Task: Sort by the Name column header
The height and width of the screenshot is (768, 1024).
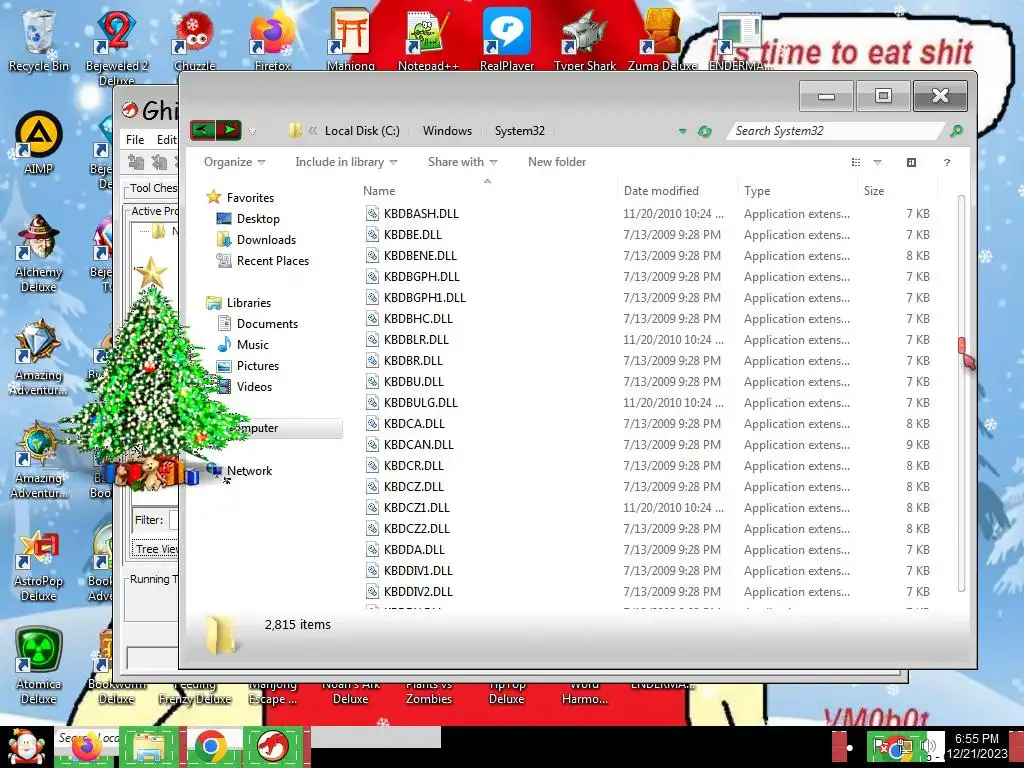Action: coord(379,191)
